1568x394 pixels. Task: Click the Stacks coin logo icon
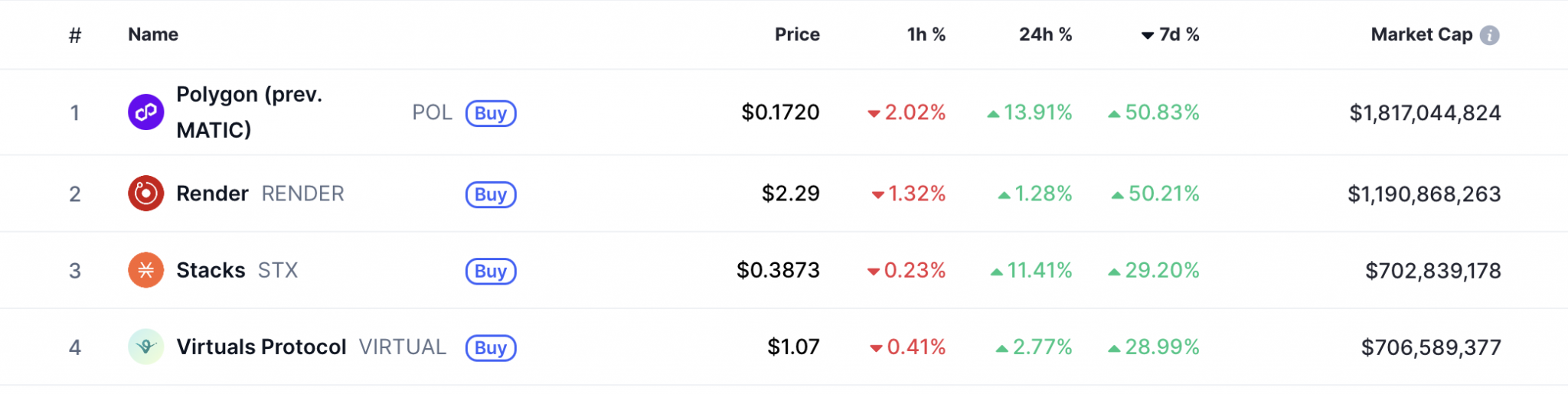point(145,270)
